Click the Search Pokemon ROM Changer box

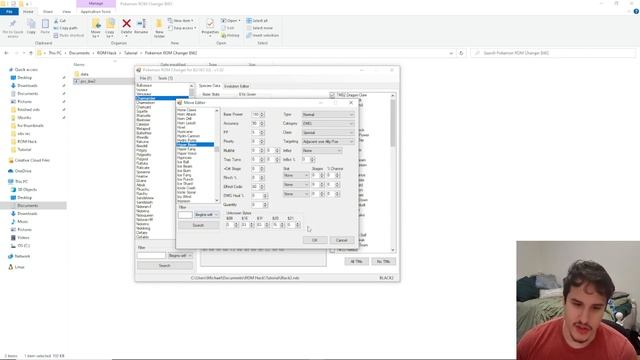pyautogui.click(x=553, y=53)
